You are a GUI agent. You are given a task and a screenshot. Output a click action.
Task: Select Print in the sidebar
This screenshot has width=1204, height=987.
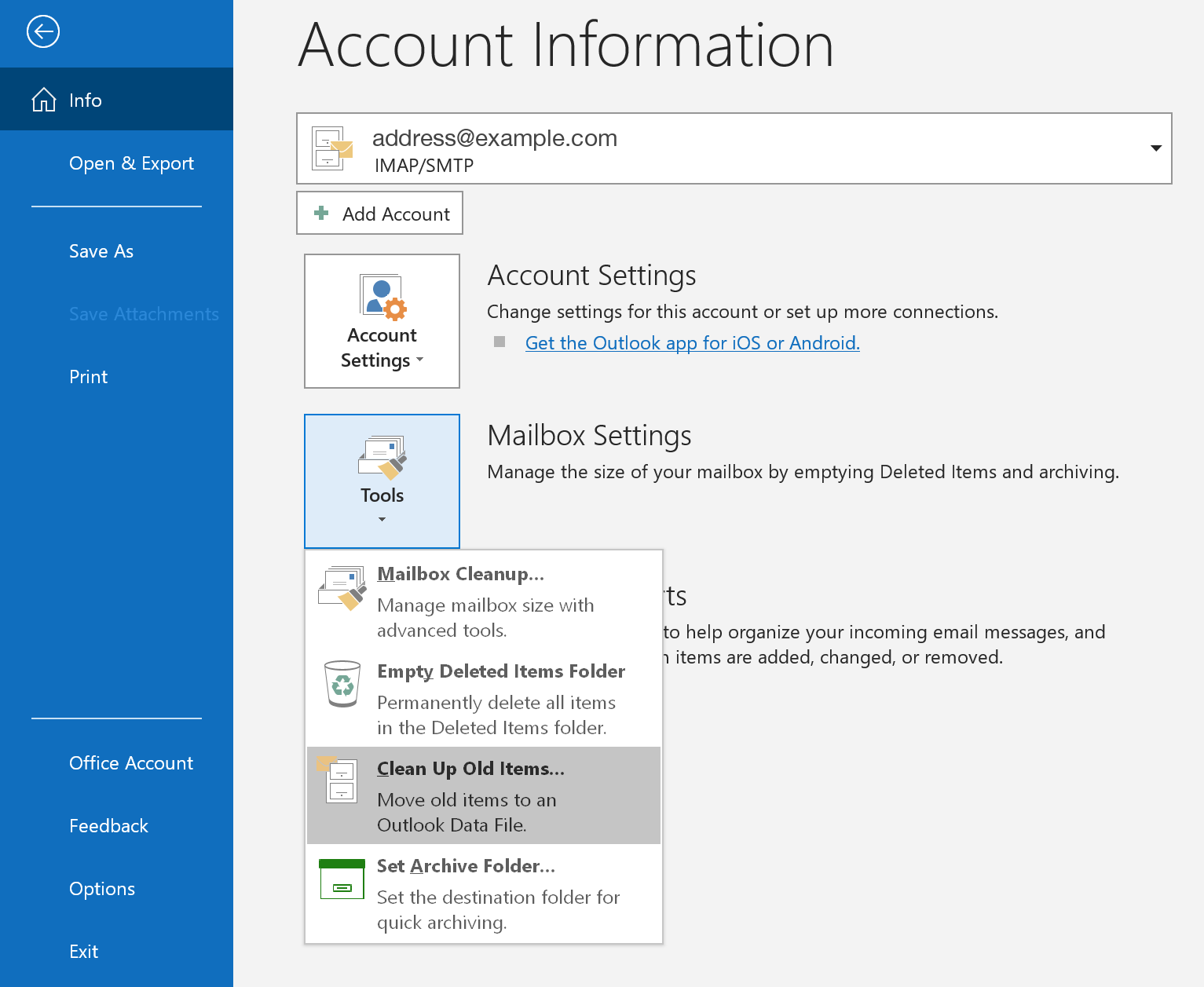[88, 377]
